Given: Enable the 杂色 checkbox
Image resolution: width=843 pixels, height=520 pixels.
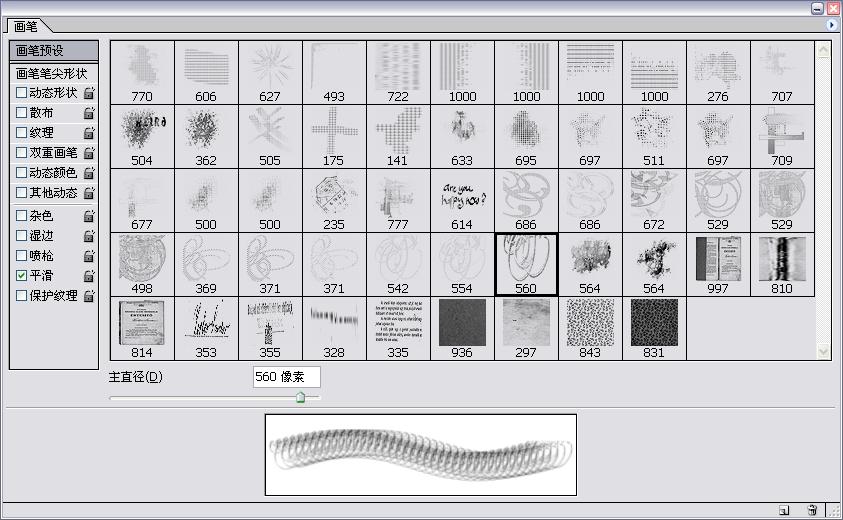Looking at the screenshot, I should point(22,216).
